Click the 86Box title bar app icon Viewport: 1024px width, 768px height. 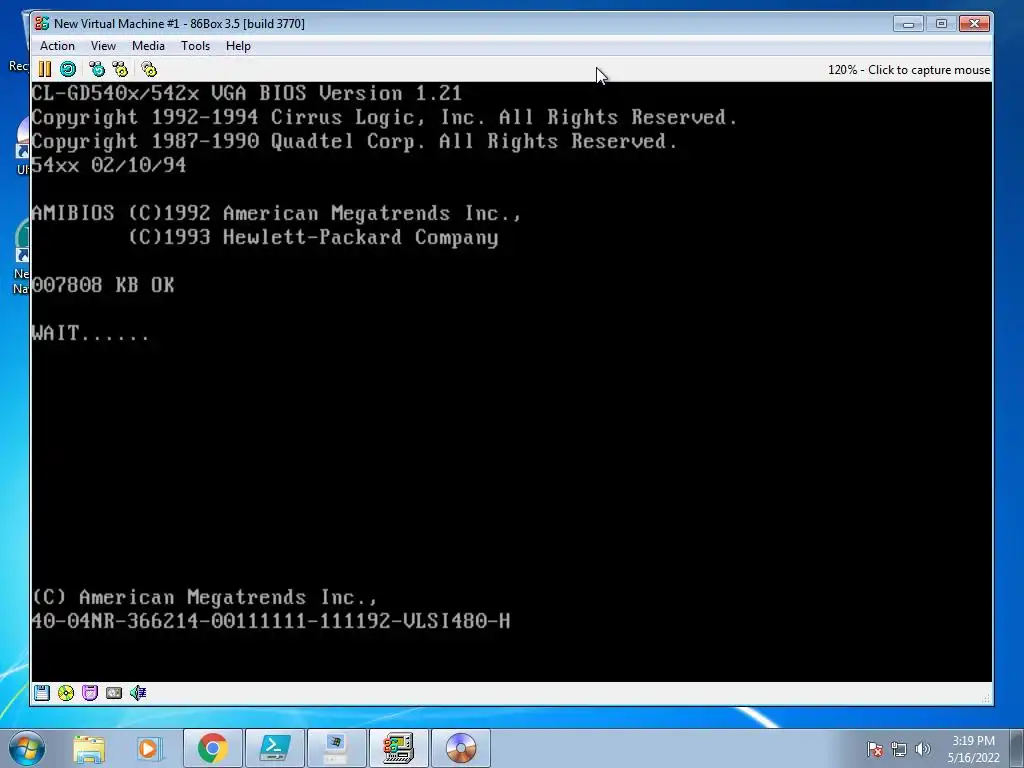tap(42, 24)
